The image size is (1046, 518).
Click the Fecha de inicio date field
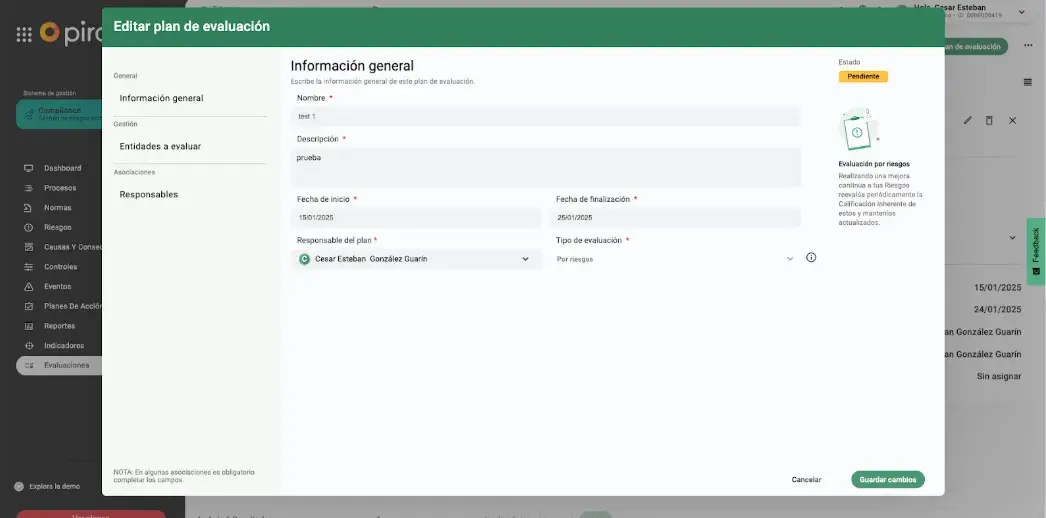tap(417, 218)
